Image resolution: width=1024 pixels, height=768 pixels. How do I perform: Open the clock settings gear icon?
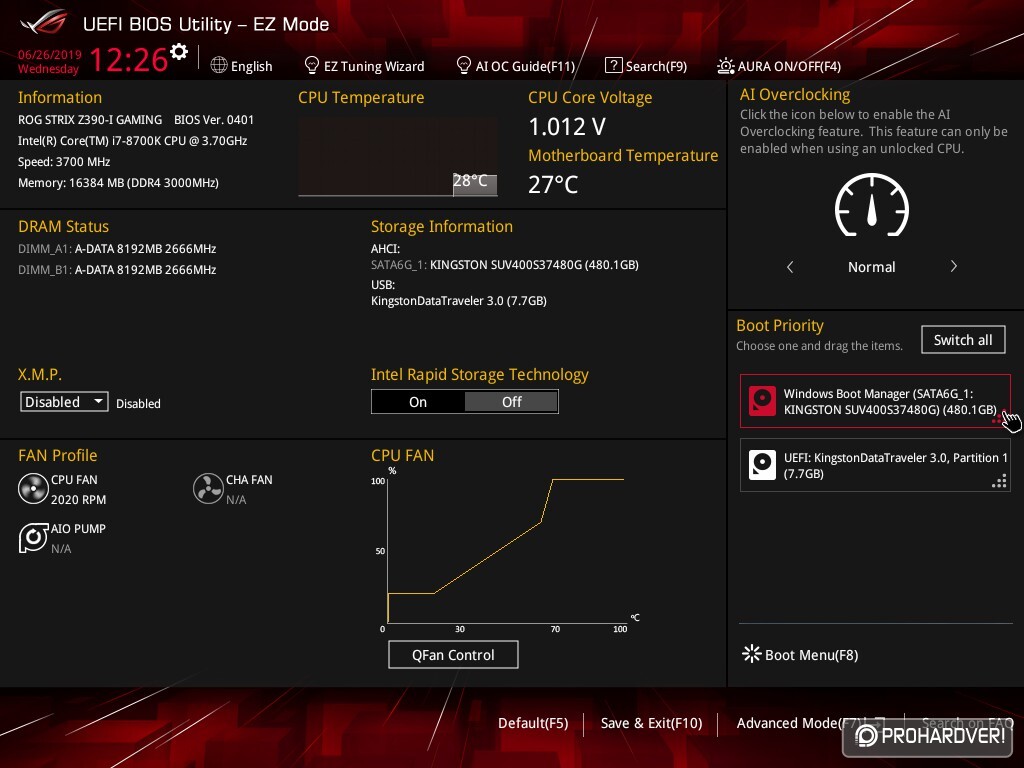pyautogui.click(x=179, y=51)
